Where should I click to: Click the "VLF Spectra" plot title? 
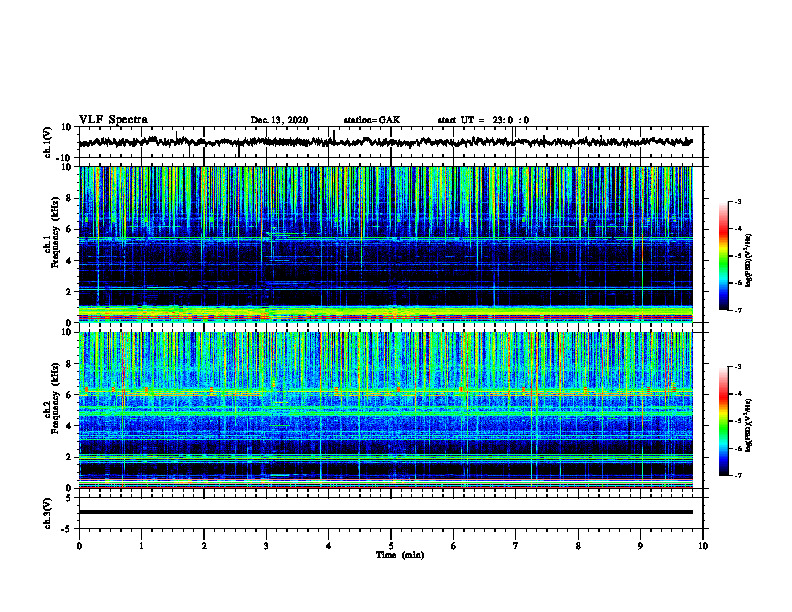113,120
